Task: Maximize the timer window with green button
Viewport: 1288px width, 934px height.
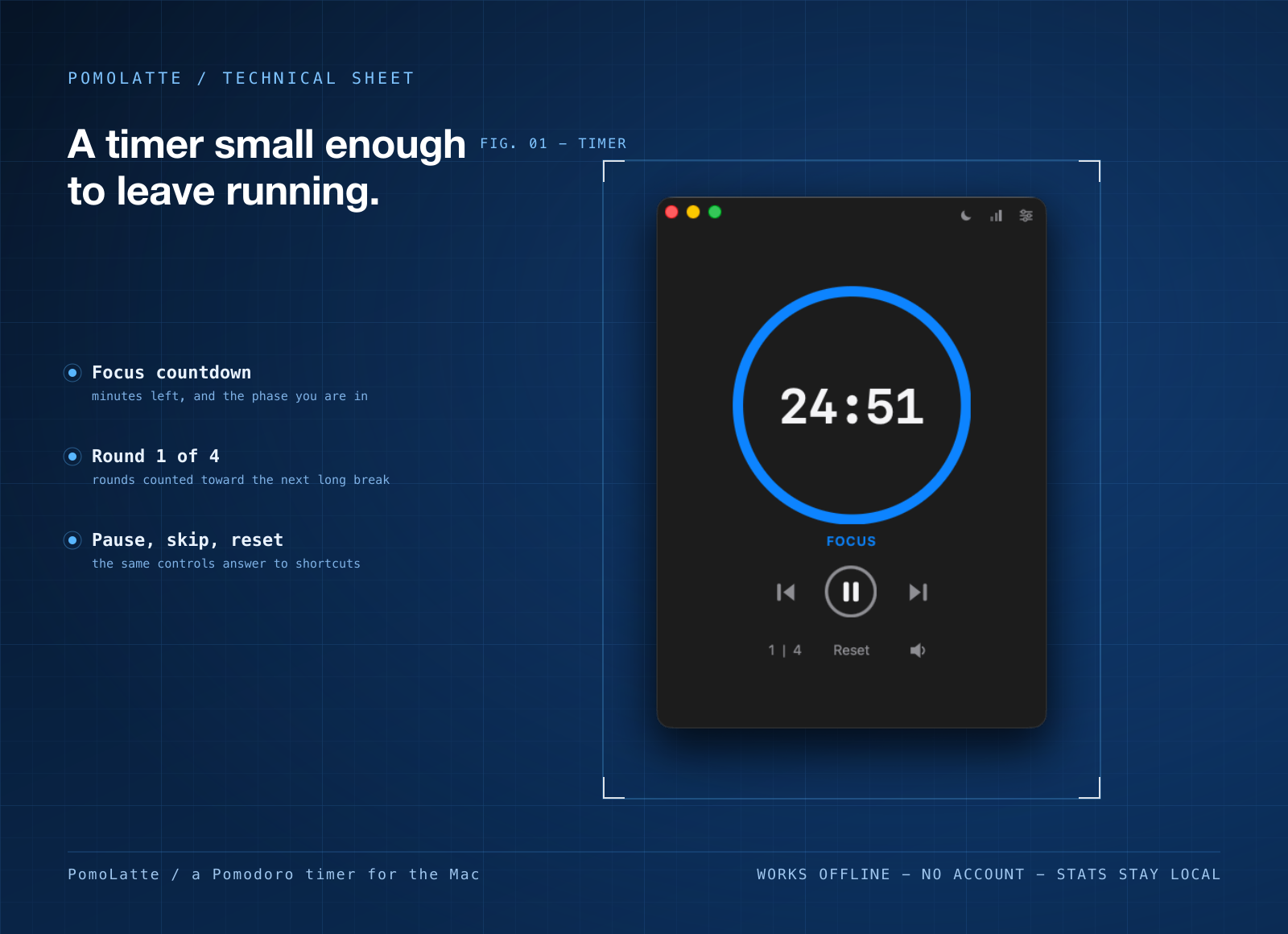Action: tap(715, 212)
